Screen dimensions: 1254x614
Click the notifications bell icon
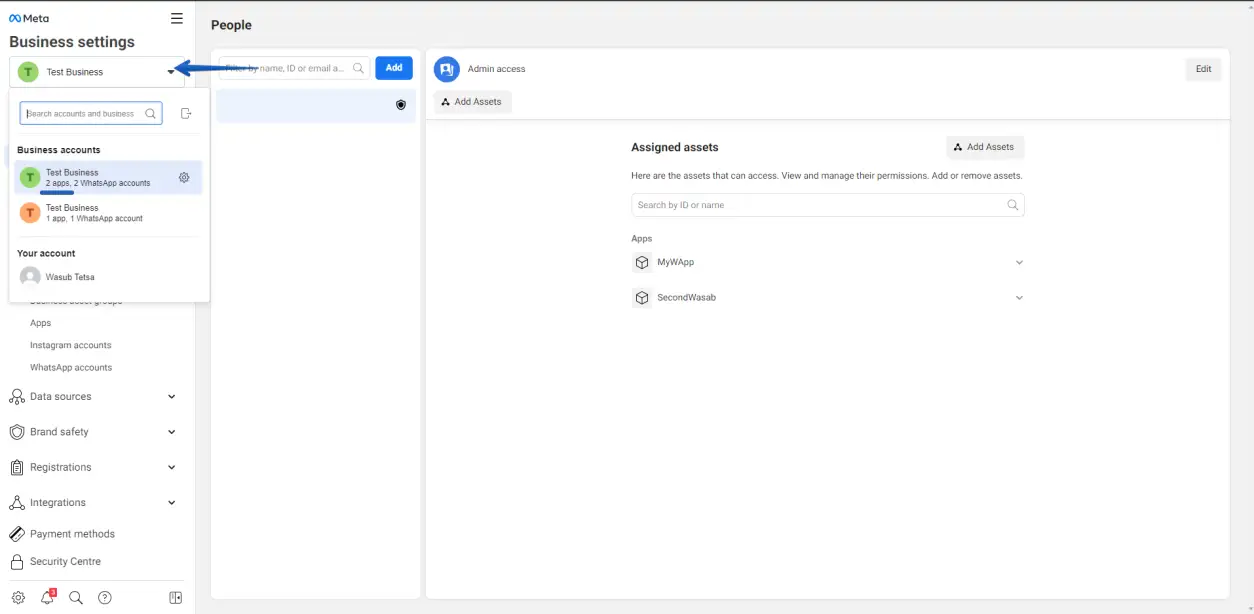(47, 598)
